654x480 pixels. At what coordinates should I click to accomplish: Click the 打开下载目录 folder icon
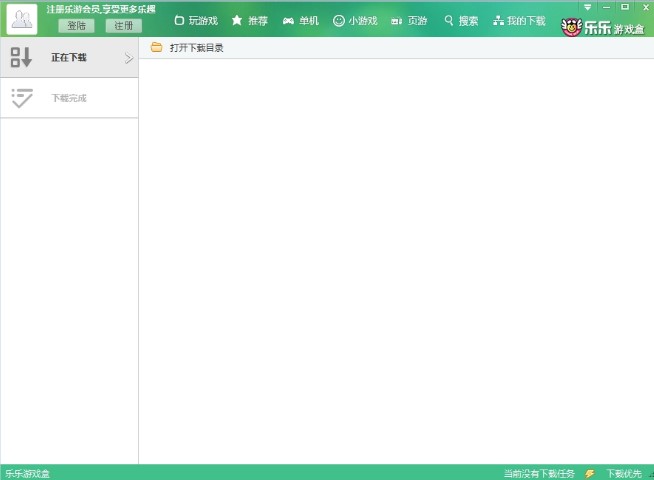[x=156, y=47]
